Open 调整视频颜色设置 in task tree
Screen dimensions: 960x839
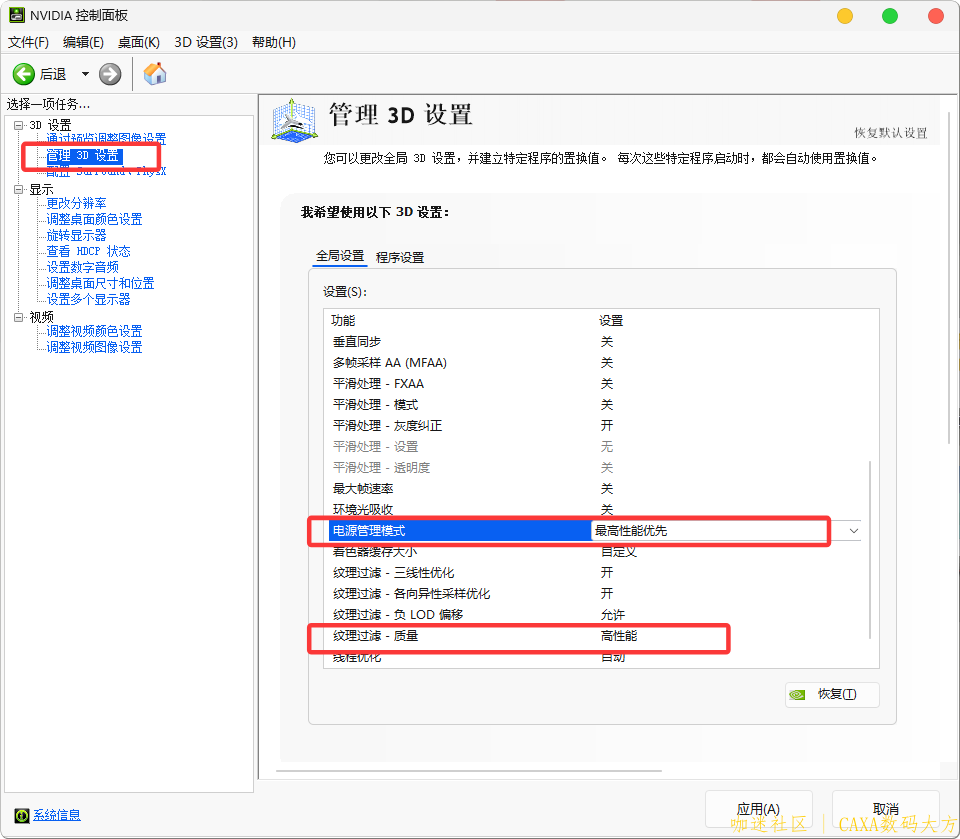pyautogui.click(x=94, y=331)
